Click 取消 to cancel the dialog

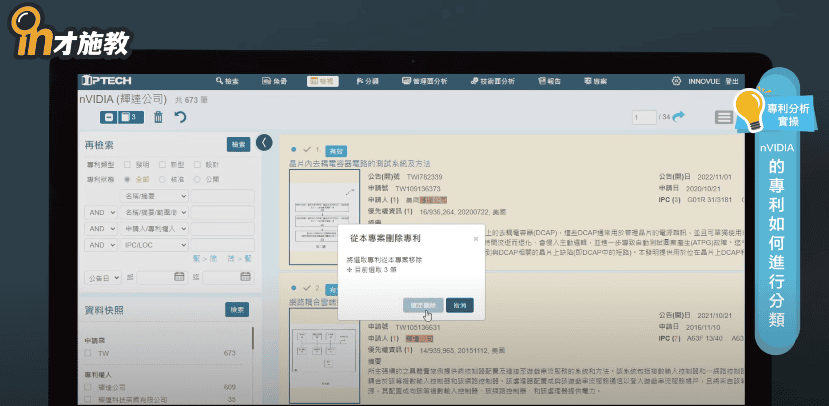[459, 304]
